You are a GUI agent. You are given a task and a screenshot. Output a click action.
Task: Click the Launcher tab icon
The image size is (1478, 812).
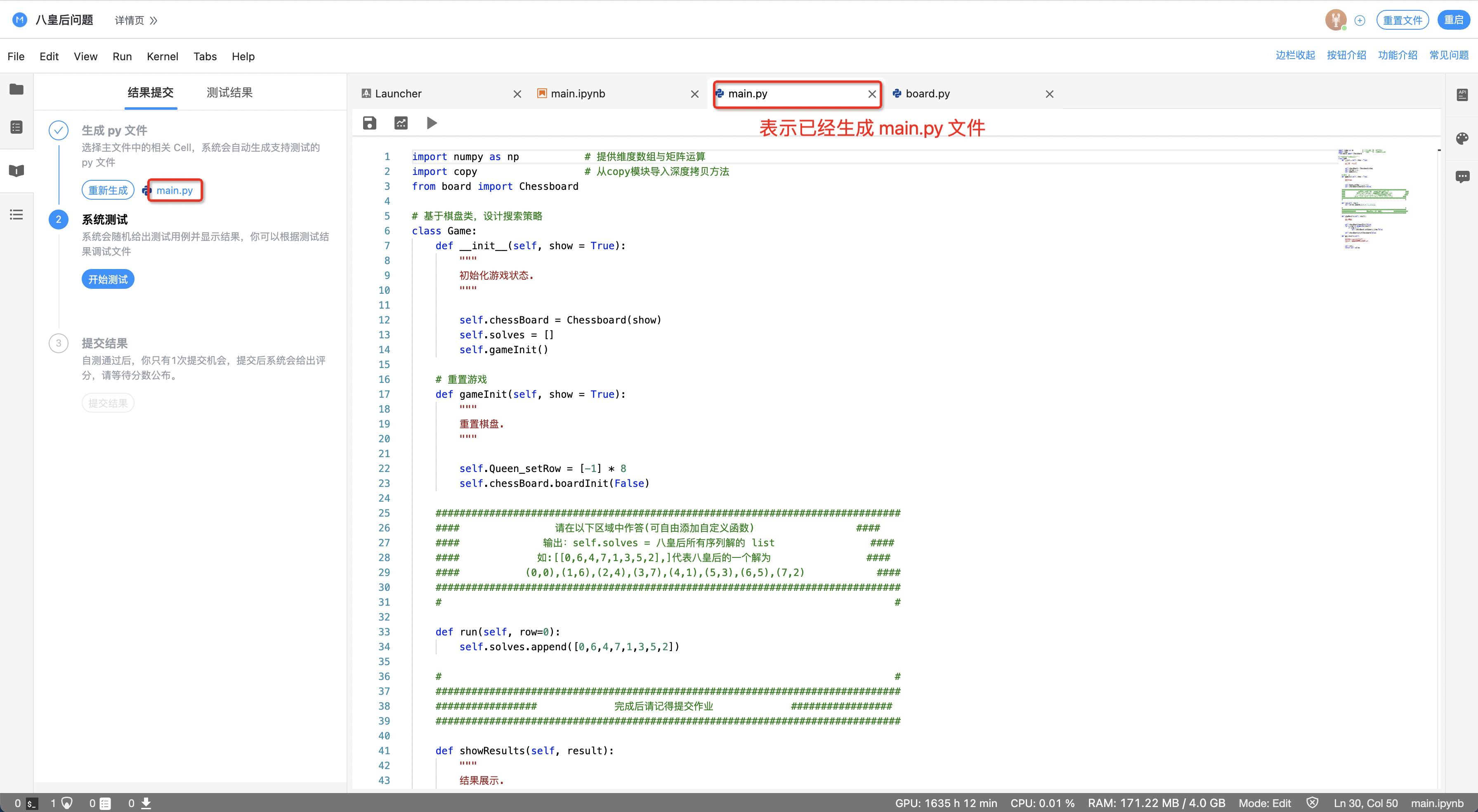coord(366,94)
